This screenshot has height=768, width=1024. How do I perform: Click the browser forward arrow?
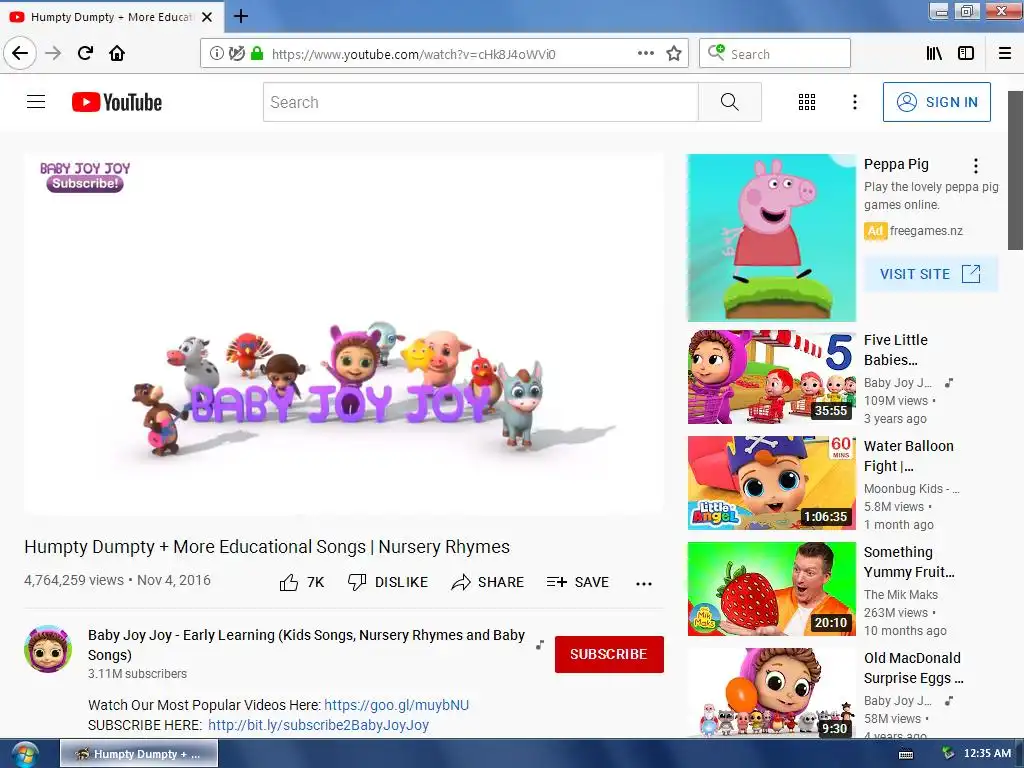point(53,53)
